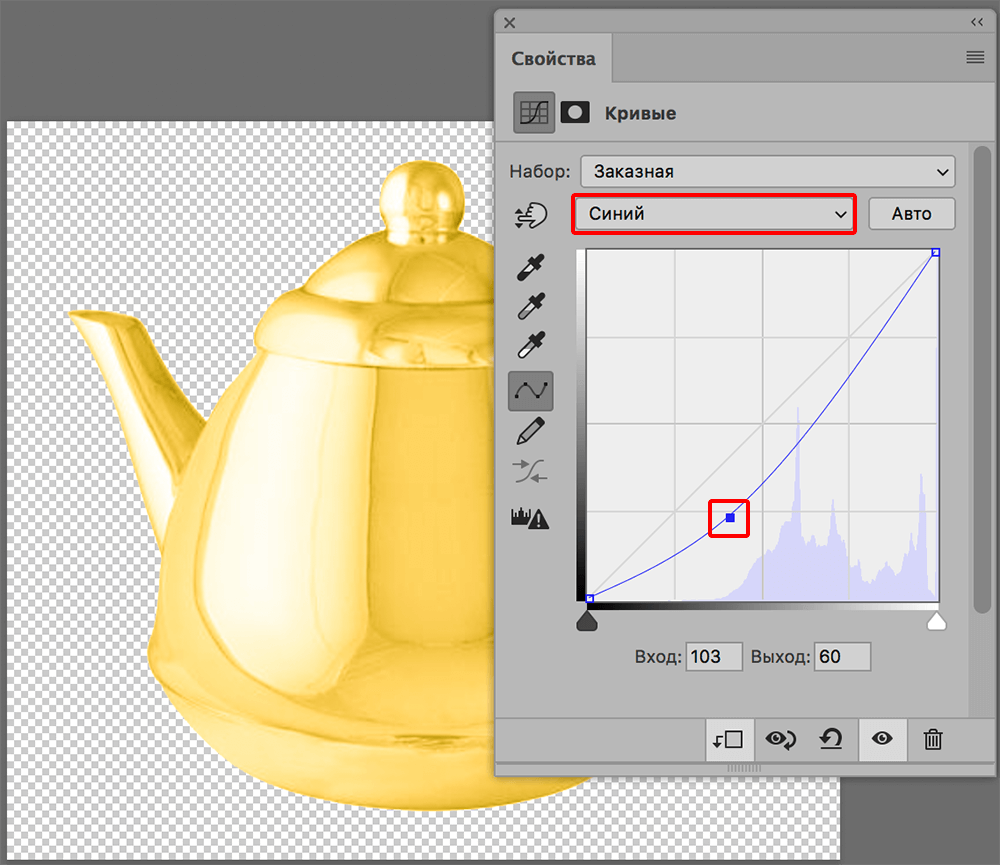1000x865 pixels.
Task: Open the Набор preset dropdown
Action: point(767,172)
